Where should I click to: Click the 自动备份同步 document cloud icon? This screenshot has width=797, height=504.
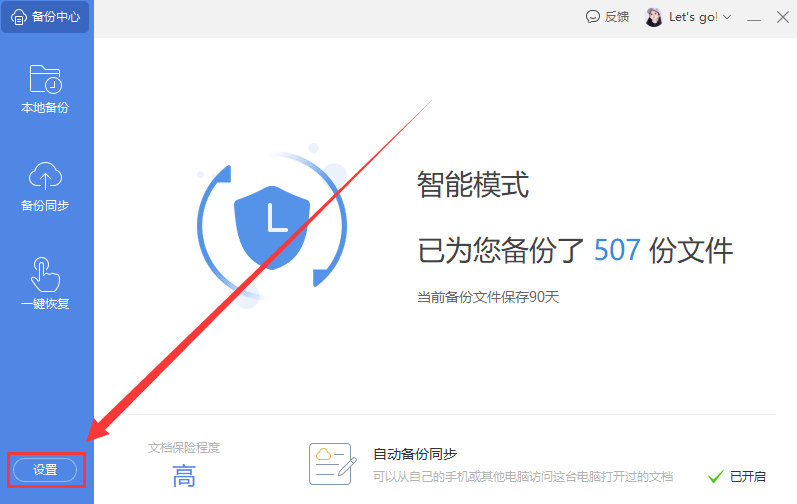333,463
